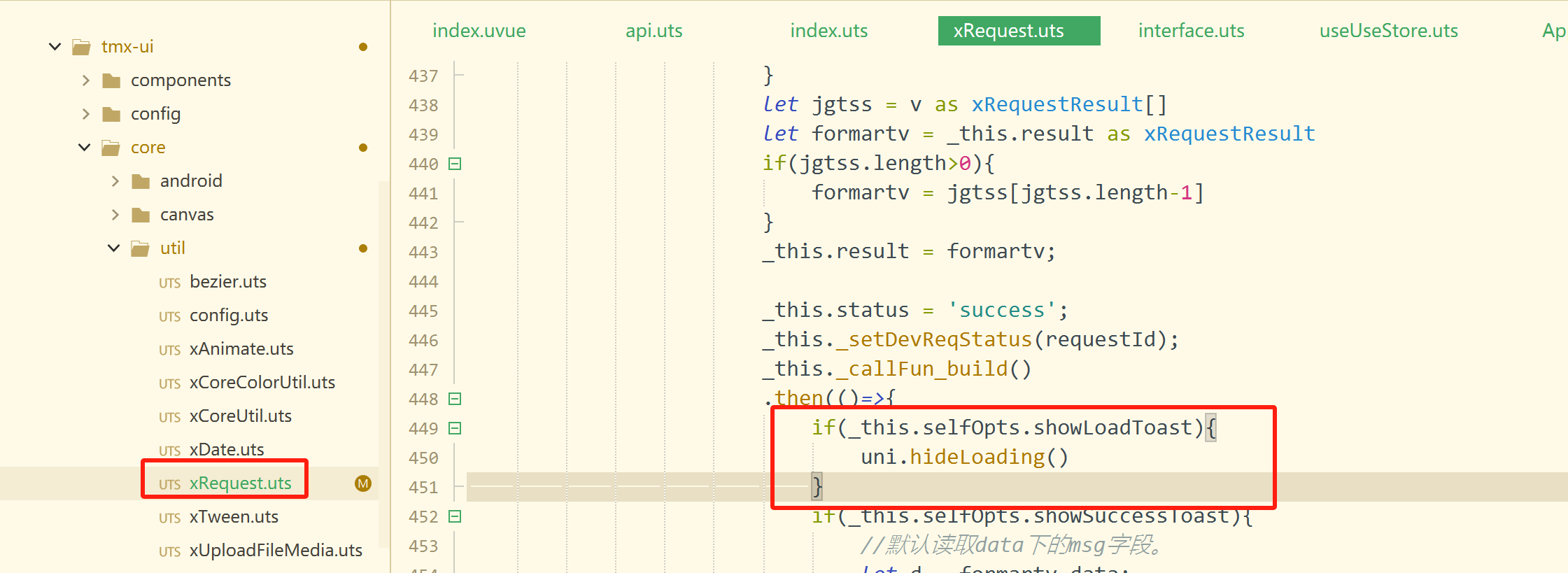Click the util folder icon
Screen dimensions: 1568x573
141,248
